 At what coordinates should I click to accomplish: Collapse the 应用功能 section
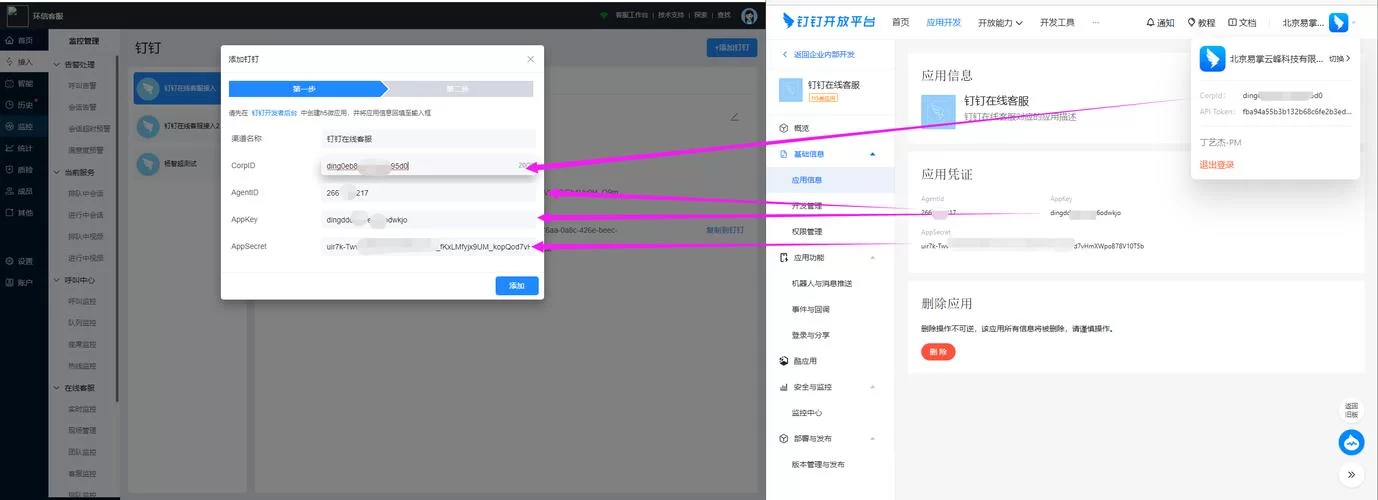coord(873,258)
